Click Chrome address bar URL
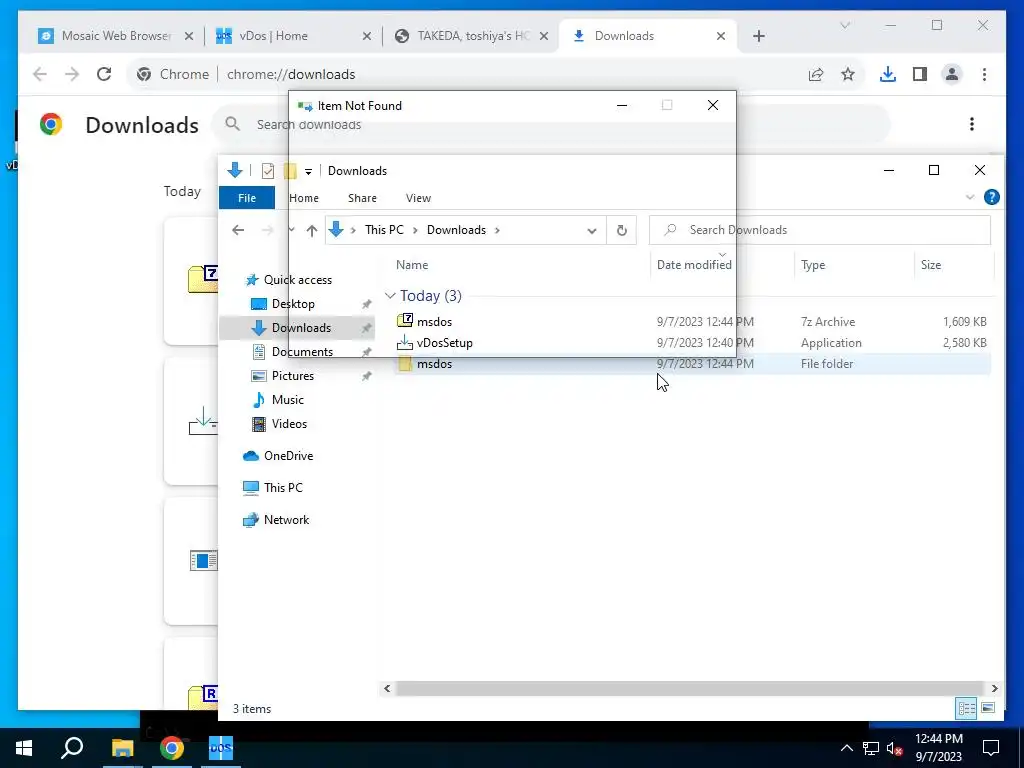Screen dimensions: 1024x768 291,74
